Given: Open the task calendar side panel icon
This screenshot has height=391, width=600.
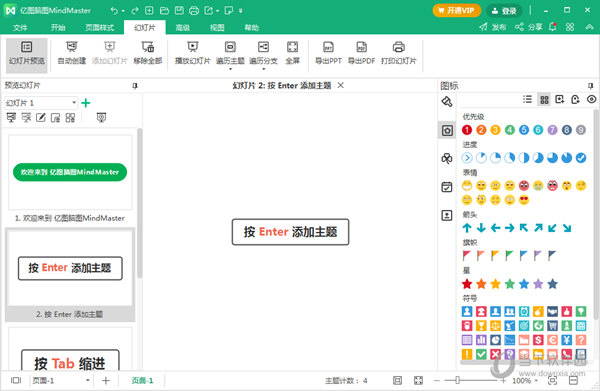Looking at the screenshot, I should click(447, 187).
